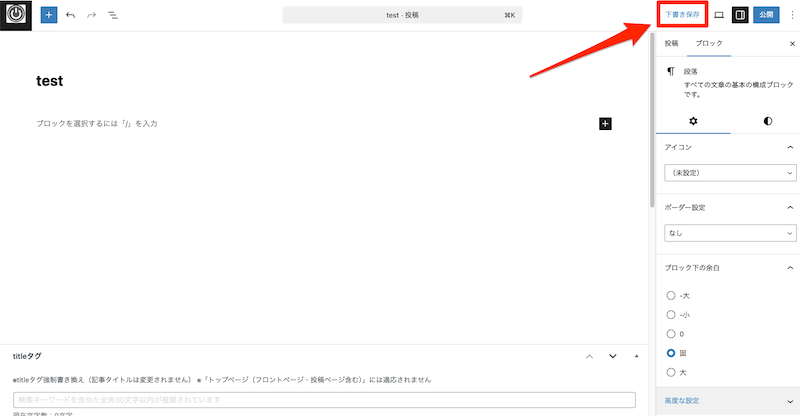800x416 pixels.
Task: Redo the last undone edit
Action: click(91, 15)
